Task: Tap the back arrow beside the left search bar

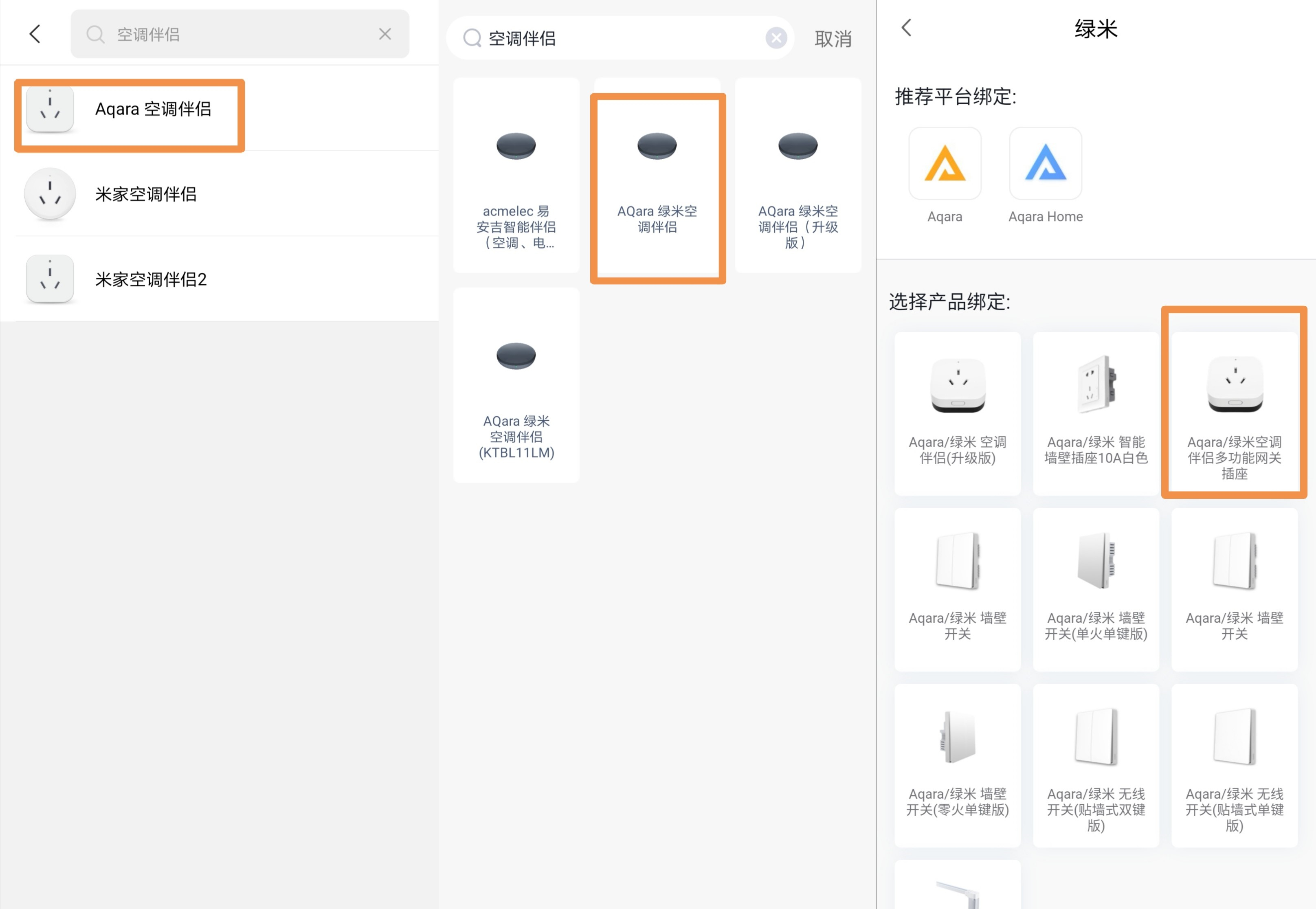Action: pos(35,34)
